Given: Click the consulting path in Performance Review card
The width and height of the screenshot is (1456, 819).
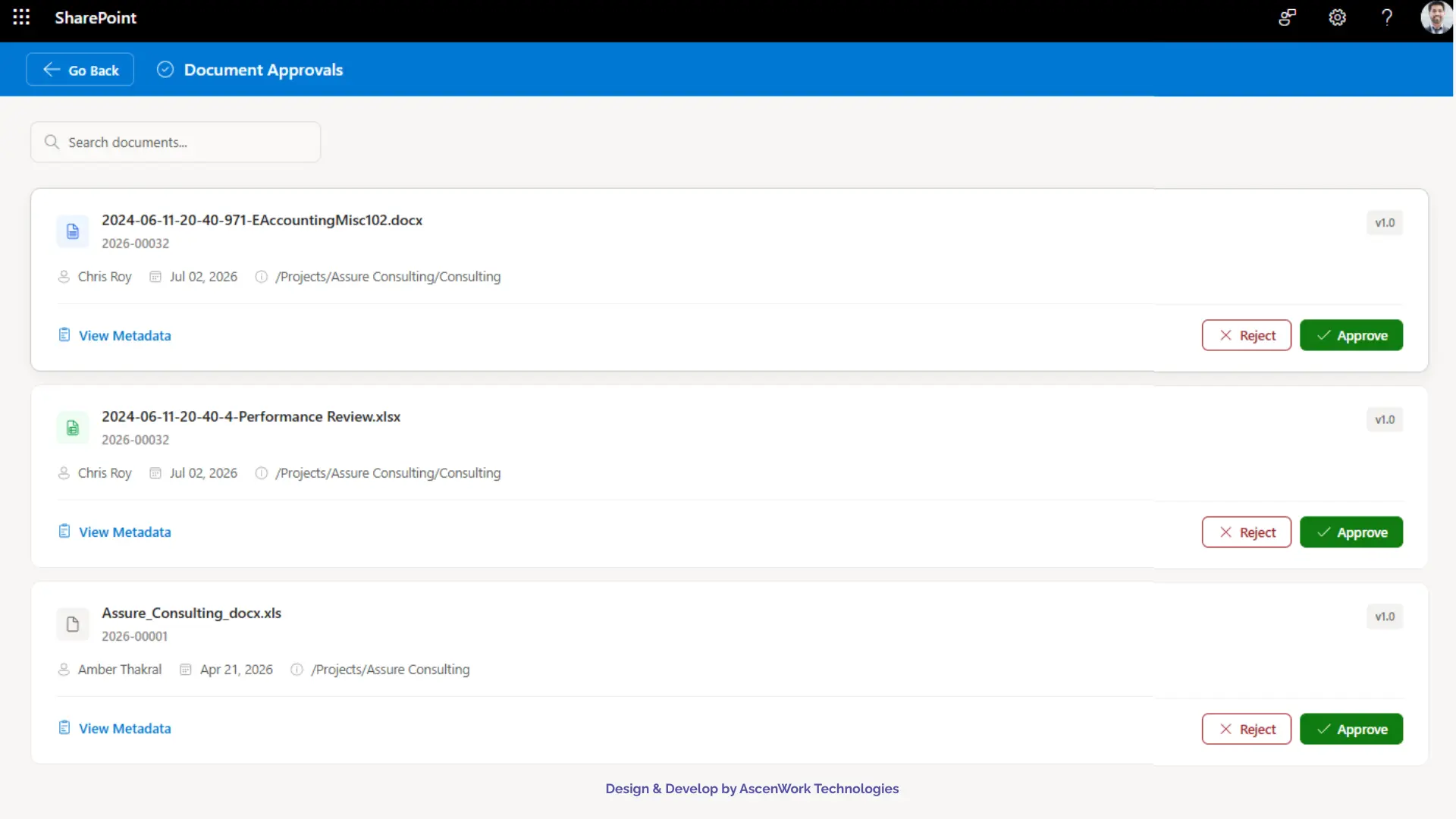Looking at the screenshot, I should [388, 473].
